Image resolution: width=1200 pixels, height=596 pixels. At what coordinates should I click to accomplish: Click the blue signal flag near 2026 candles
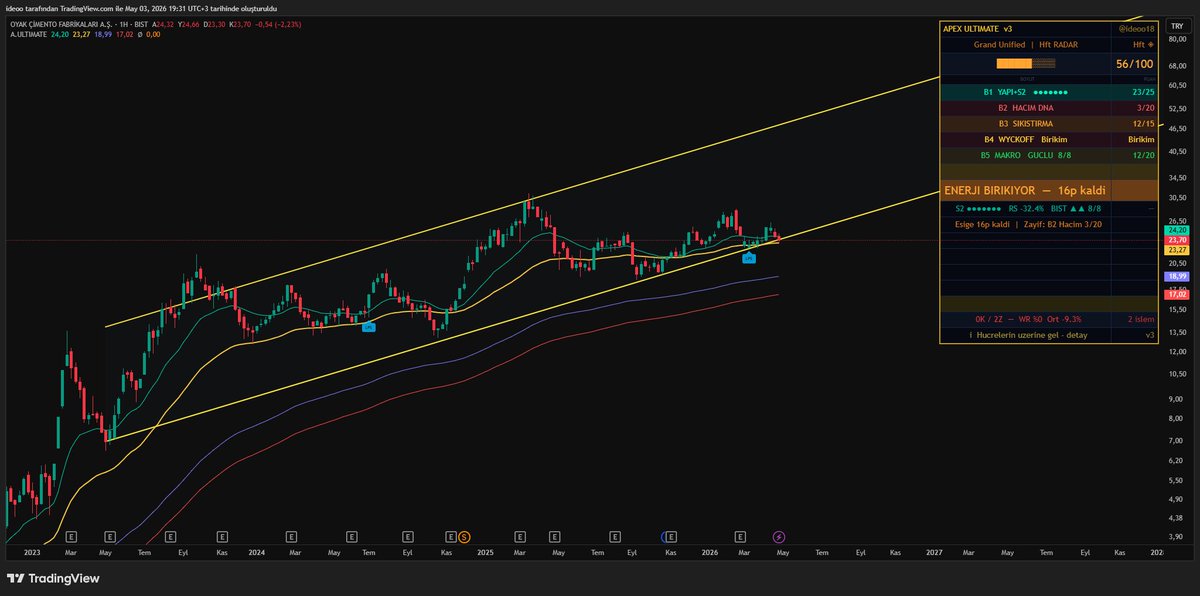coord(748,258)
